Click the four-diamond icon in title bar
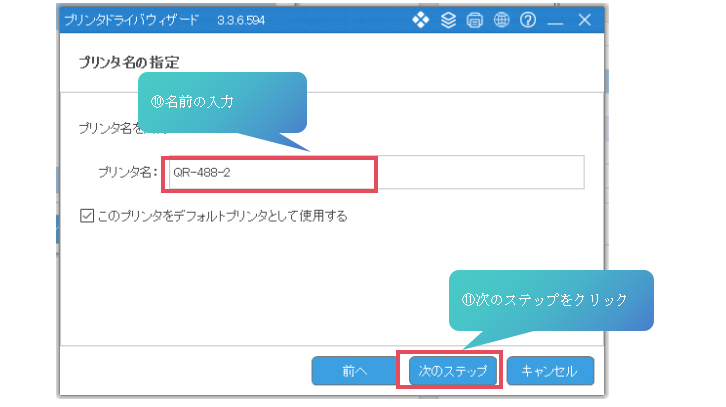The image size is (726, 407). pos(421,20)
